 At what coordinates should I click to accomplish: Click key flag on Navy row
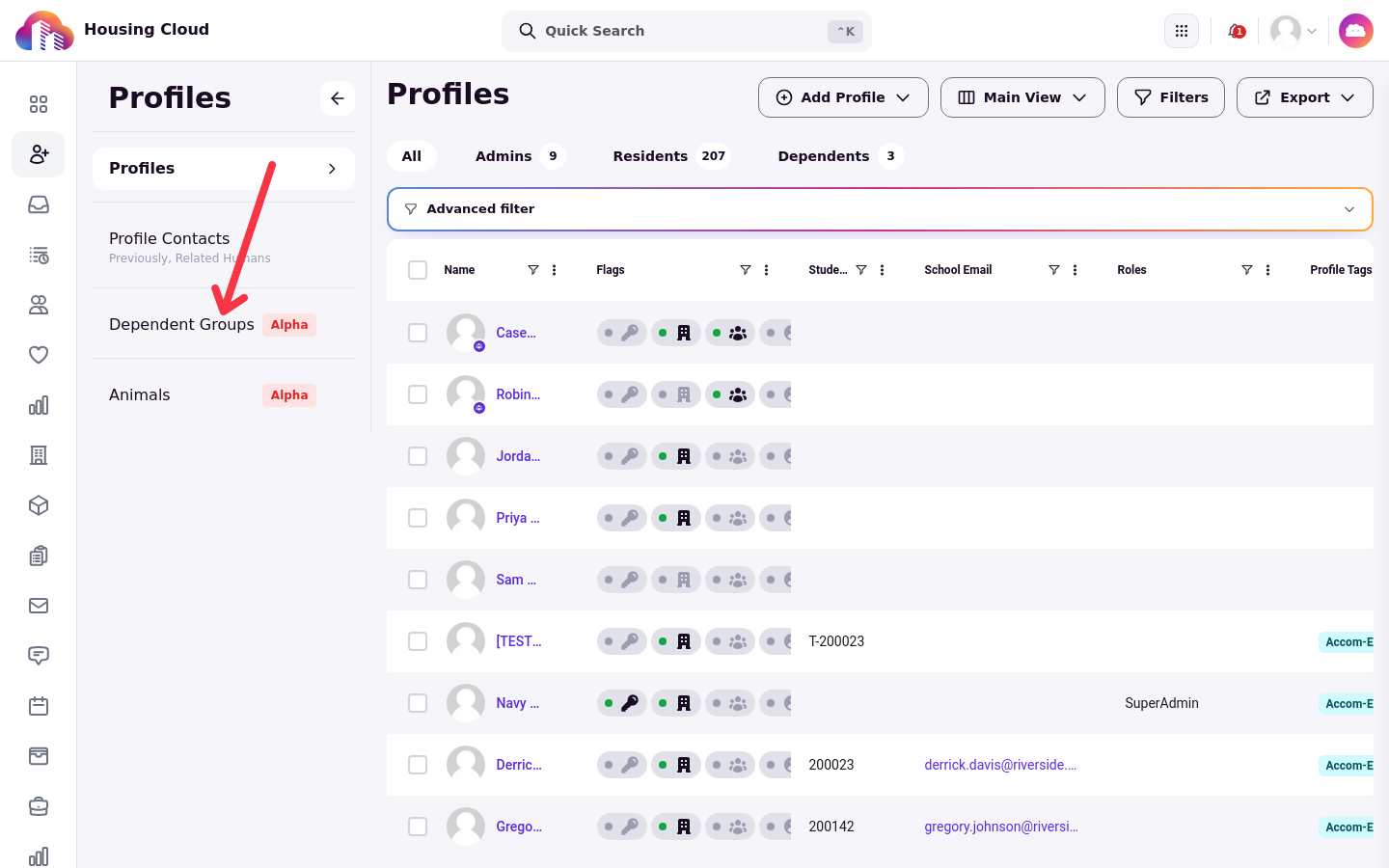click(622, 703)
